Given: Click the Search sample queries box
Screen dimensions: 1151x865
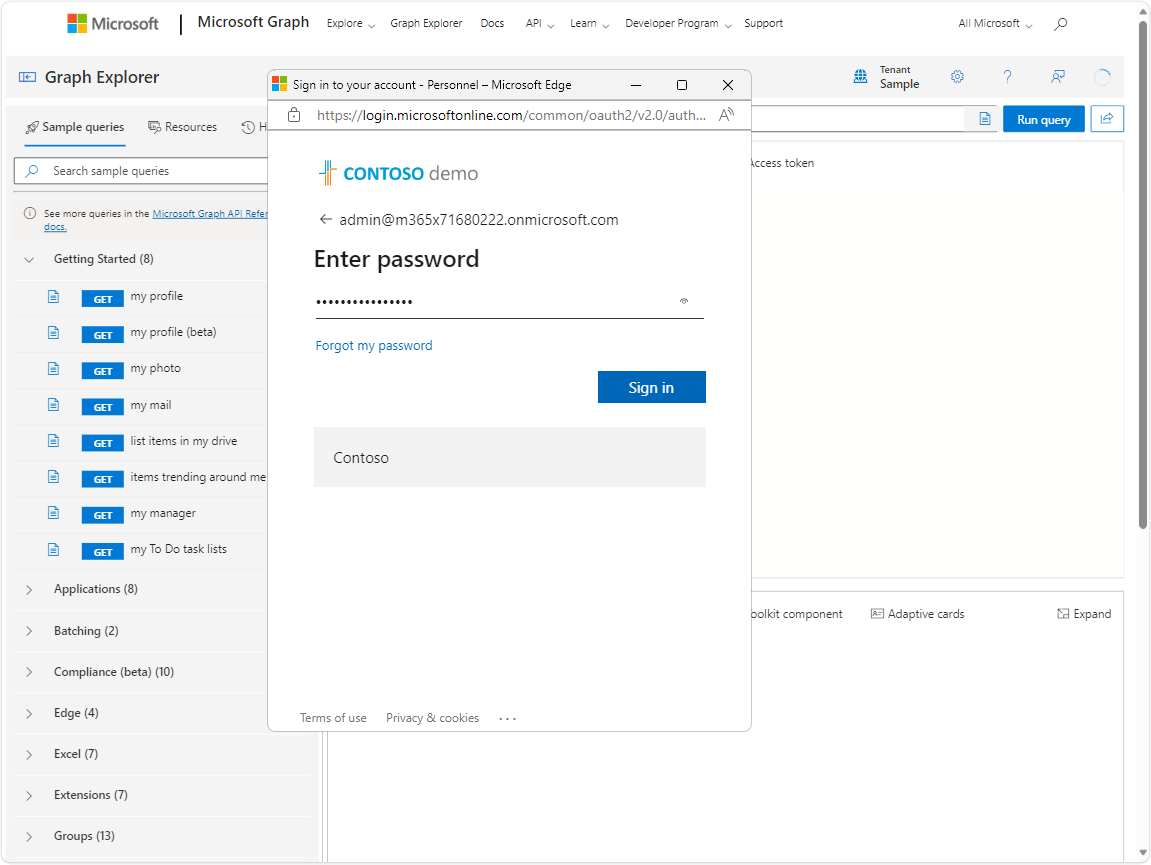Looking at the screenshot, I should pos(141,171).
